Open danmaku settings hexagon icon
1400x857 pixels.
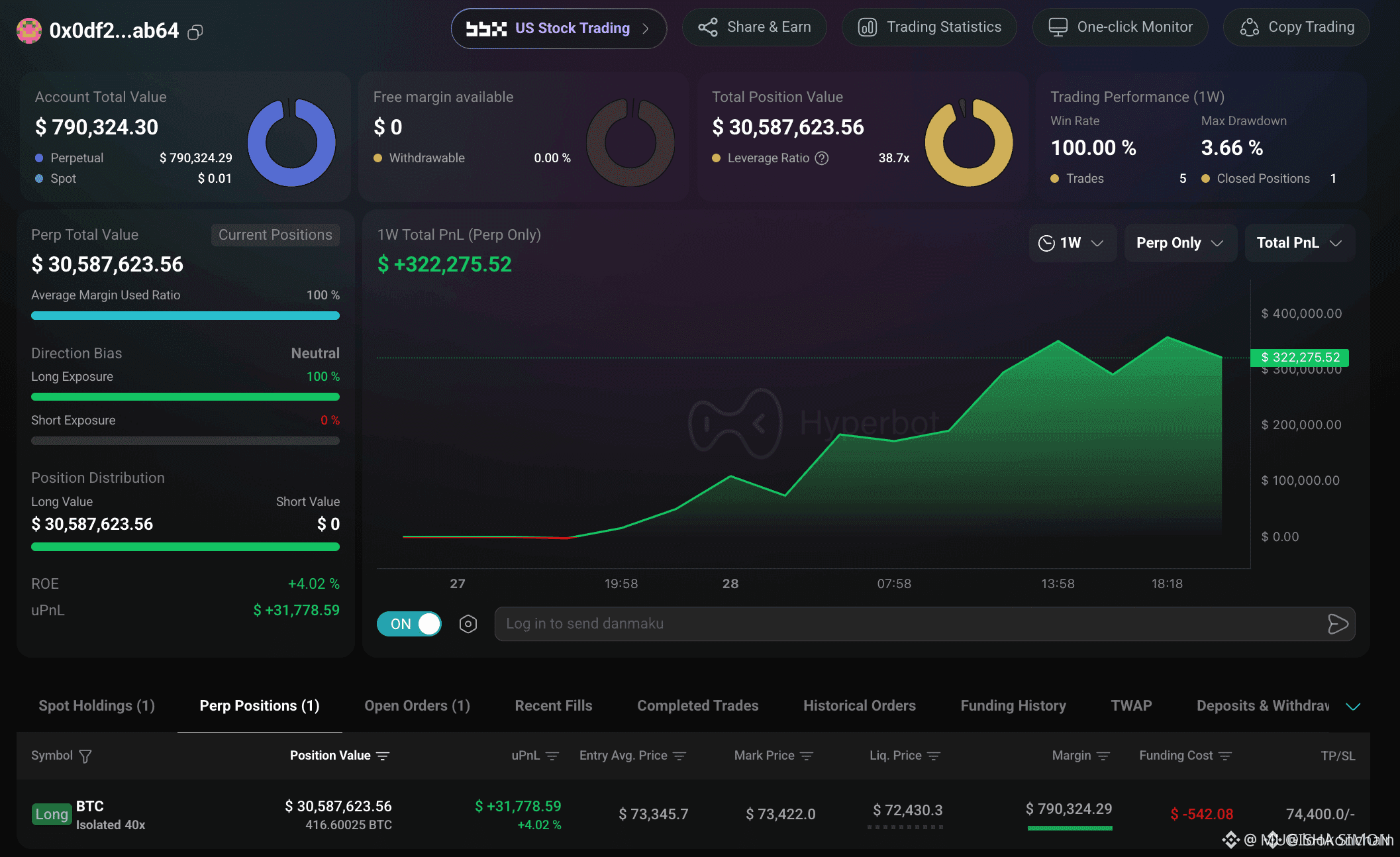pos(468,624)
